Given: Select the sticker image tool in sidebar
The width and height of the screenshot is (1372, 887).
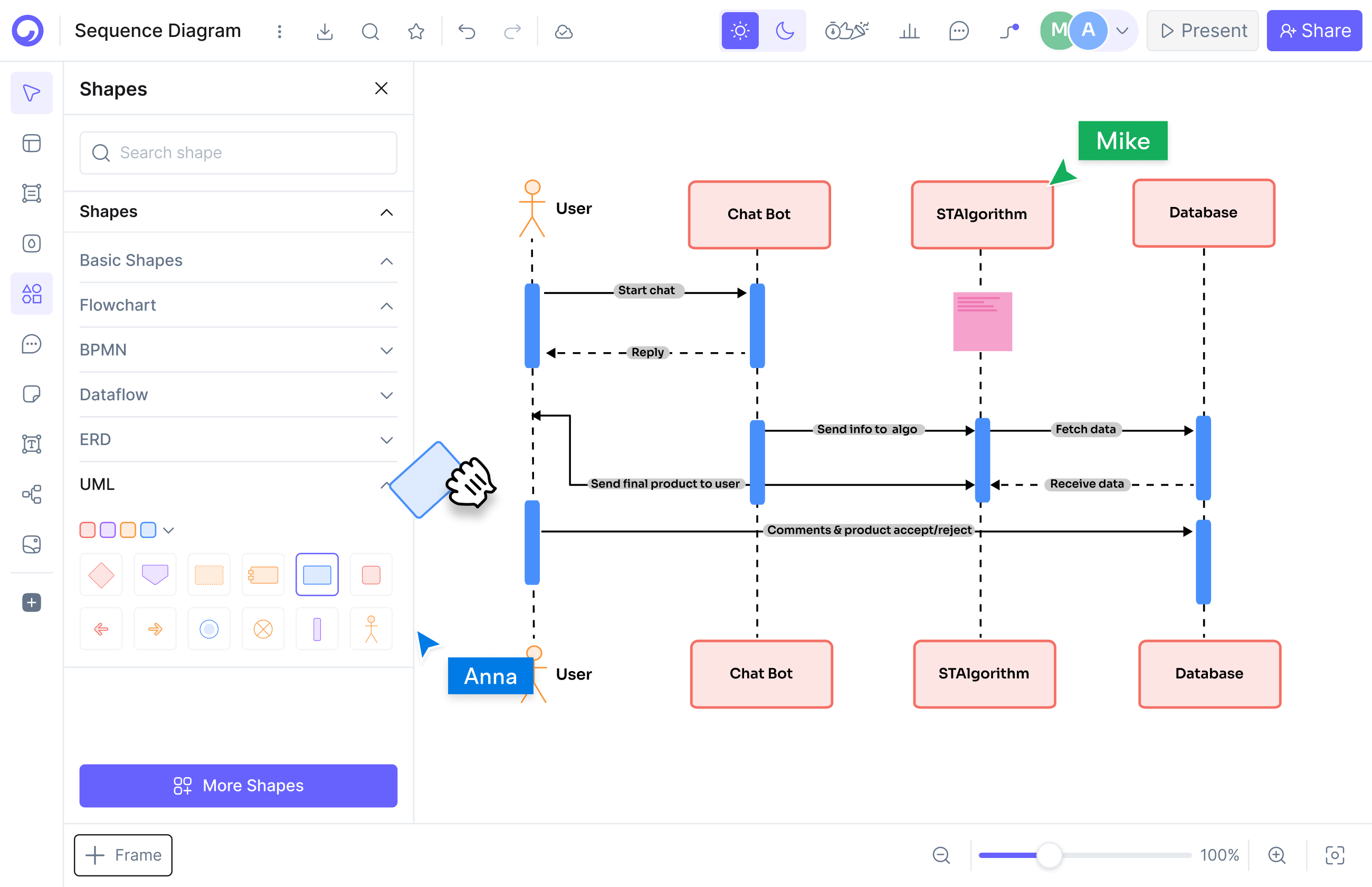Looking at the screenshot, I should (32, 544).
